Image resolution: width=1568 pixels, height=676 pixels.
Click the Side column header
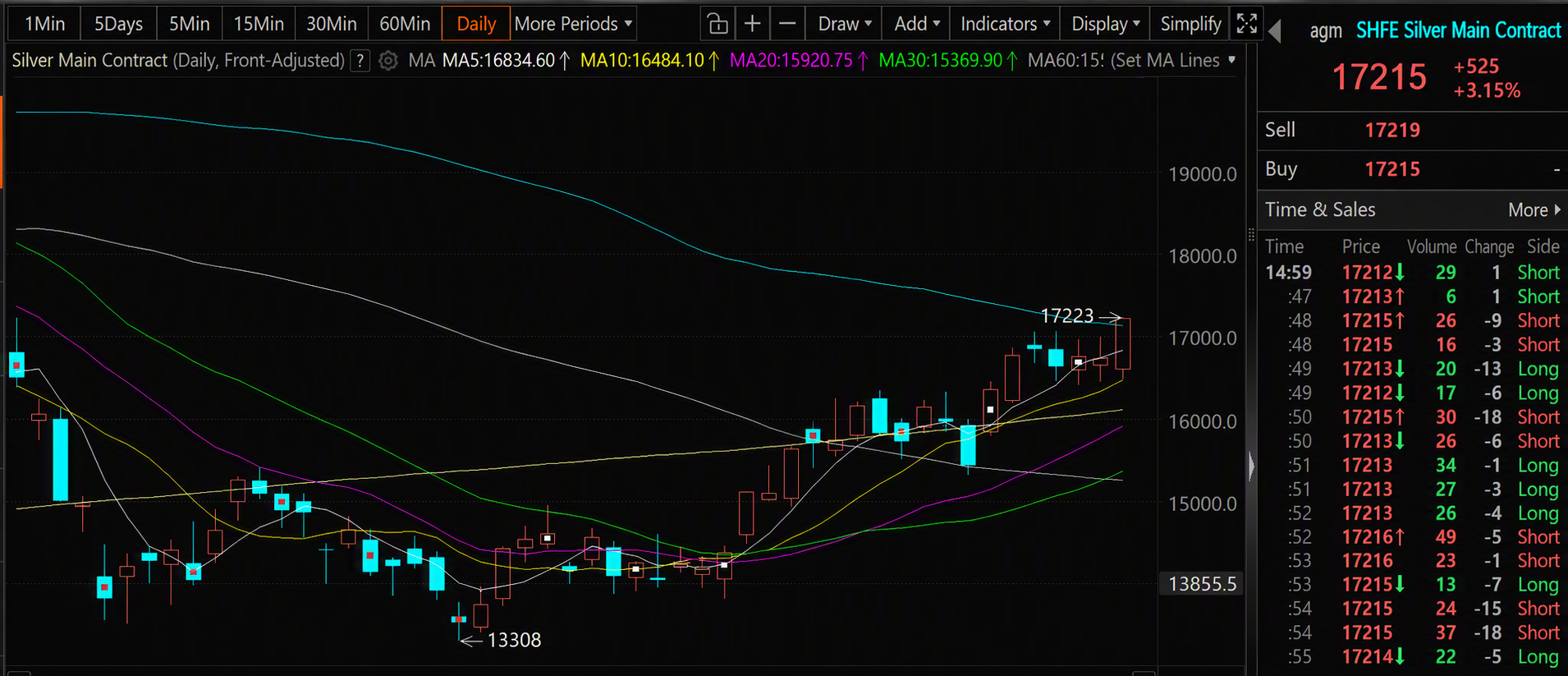[1543, 246]
